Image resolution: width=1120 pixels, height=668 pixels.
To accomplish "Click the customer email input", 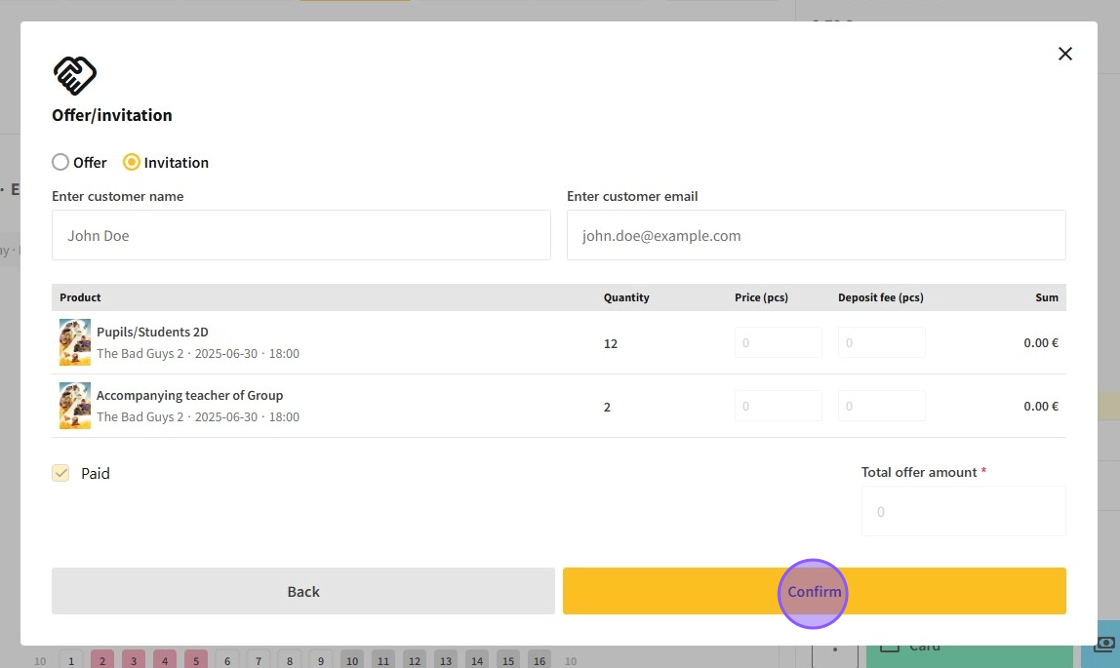I will [x=815, y=236].
